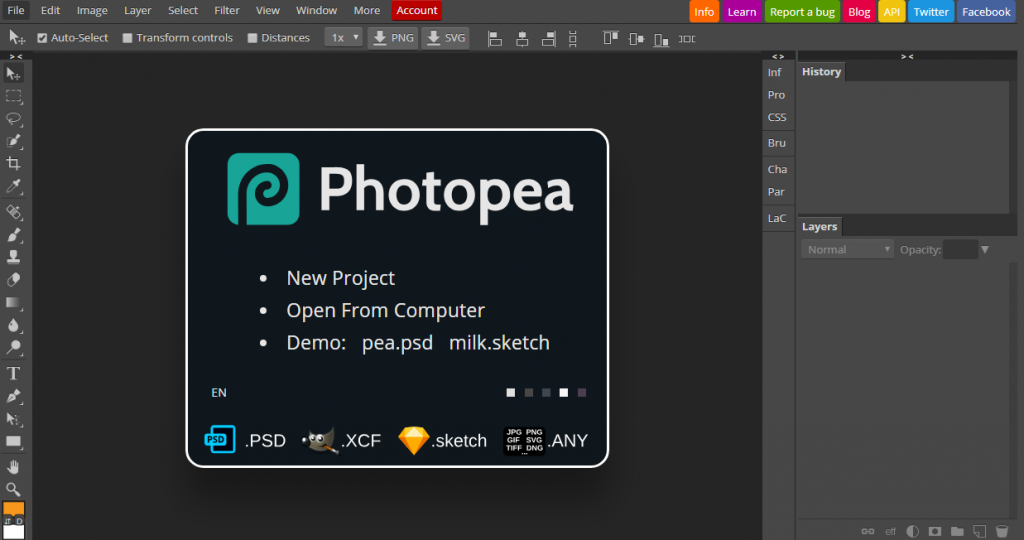Select the Rectangle Select tool
The image size is (1024, 540).
pos(13,97)
